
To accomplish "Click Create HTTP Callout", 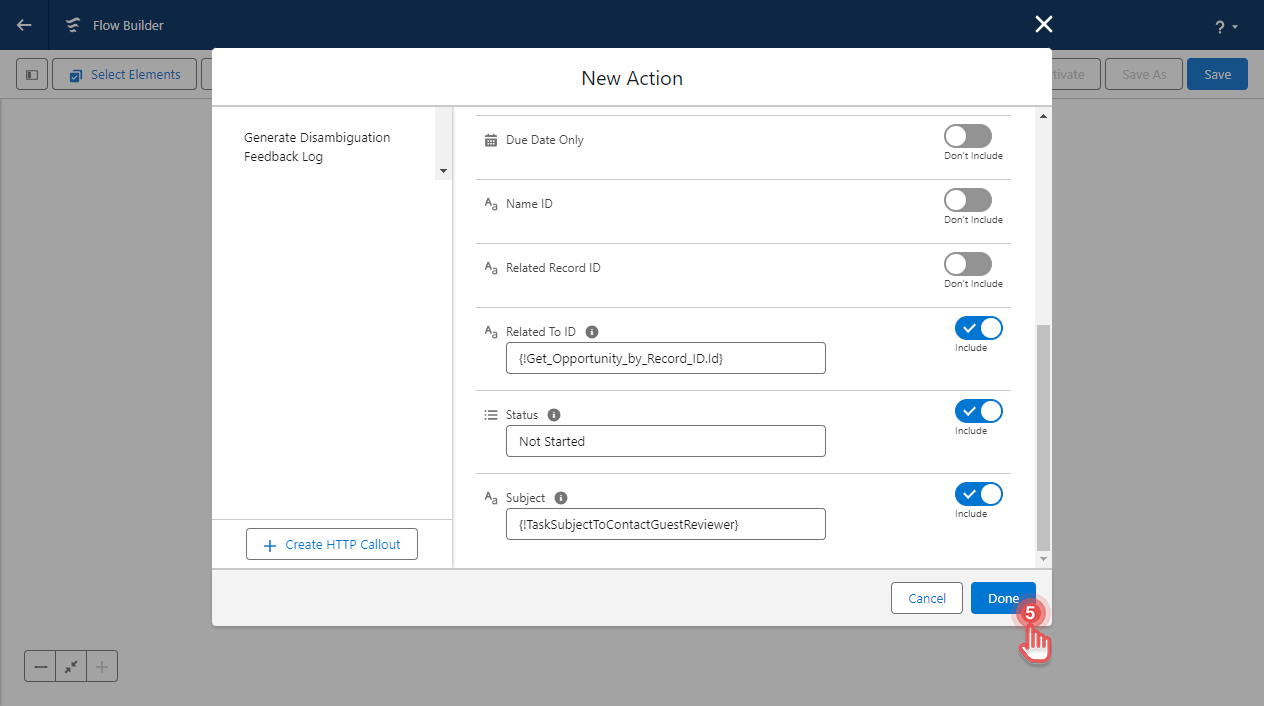I will coord(331,544).
